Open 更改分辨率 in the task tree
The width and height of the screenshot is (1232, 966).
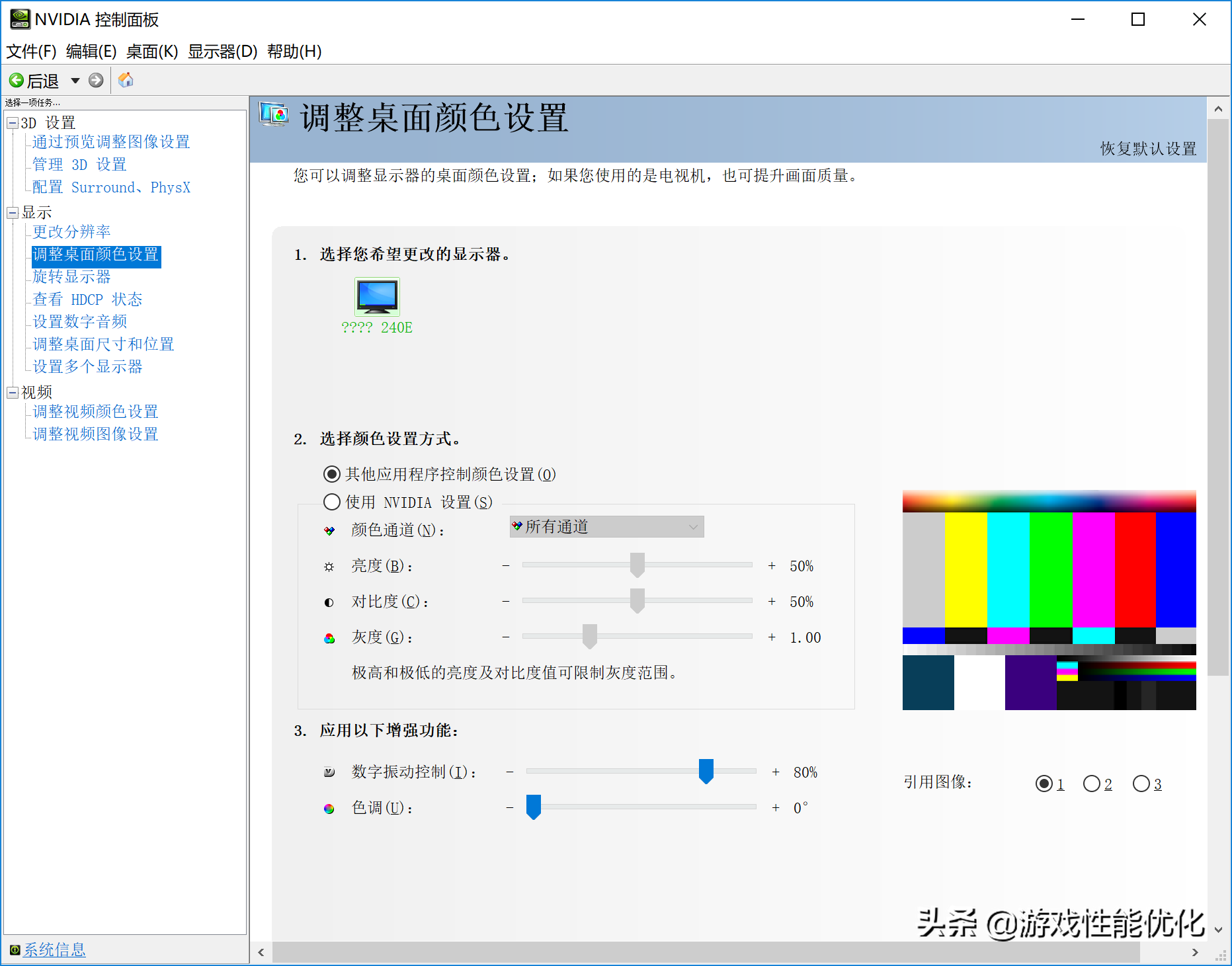[x=71, y=232]
